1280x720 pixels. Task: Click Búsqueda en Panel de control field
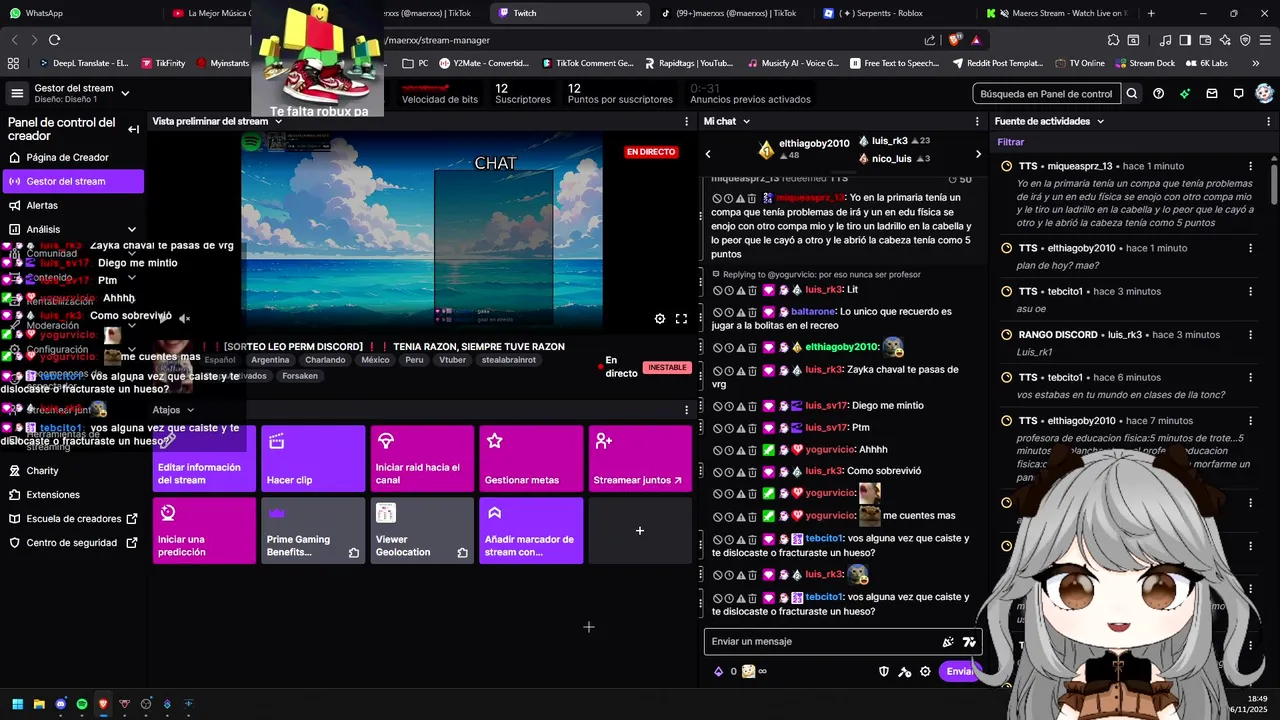[1047, 93]
